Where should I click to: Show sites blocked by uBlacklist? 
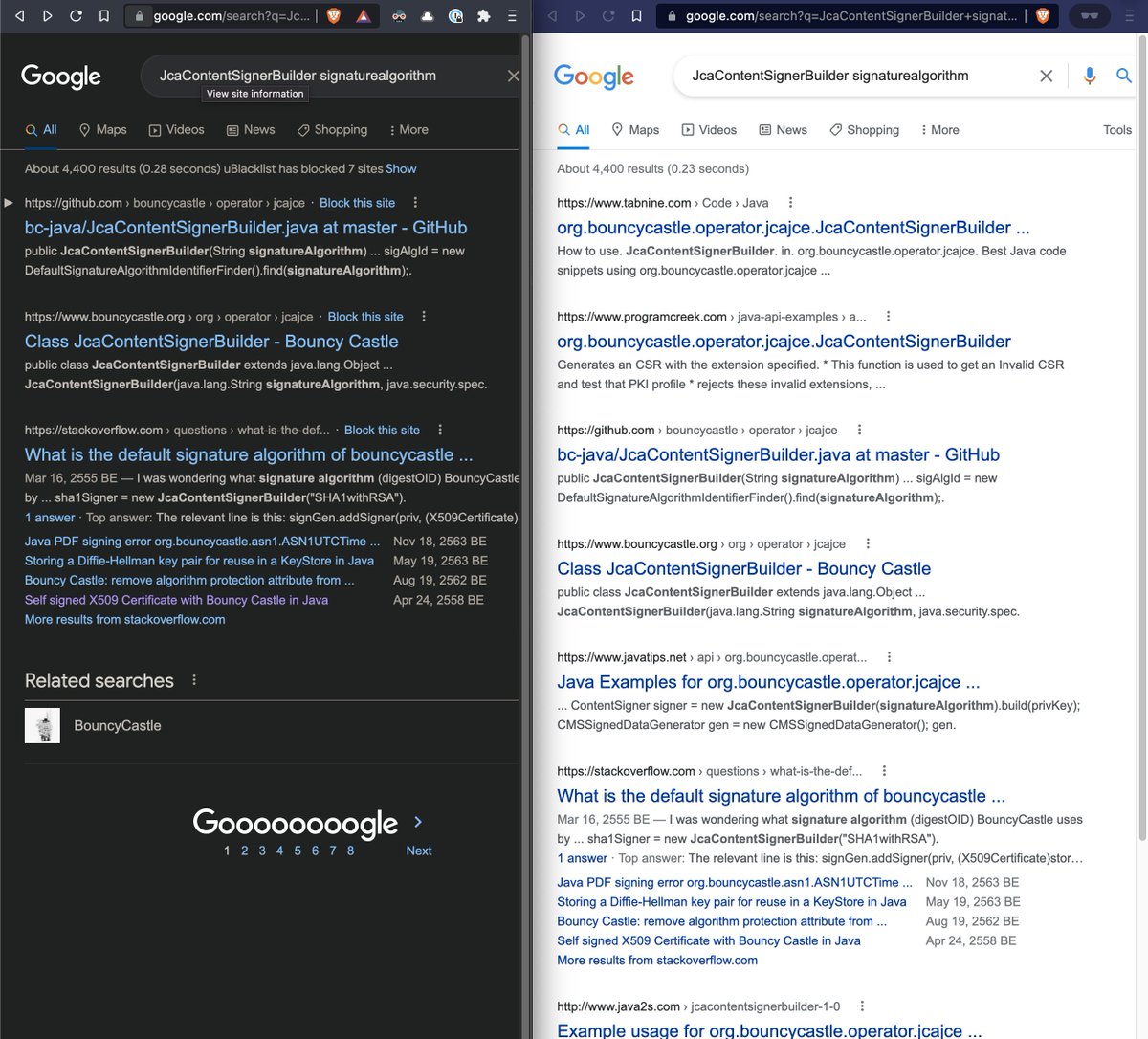tap(401, 168)
